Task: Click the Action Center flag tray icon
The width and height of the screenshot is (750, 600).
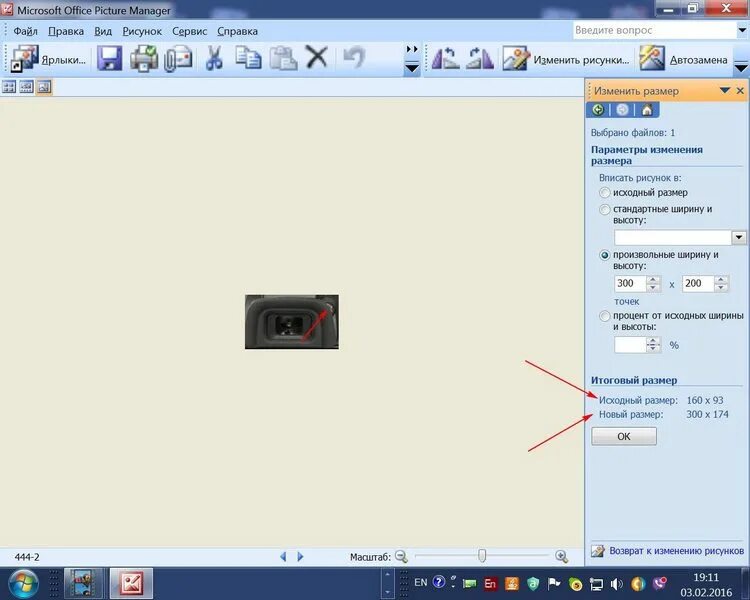Action: tap(554, 583)
